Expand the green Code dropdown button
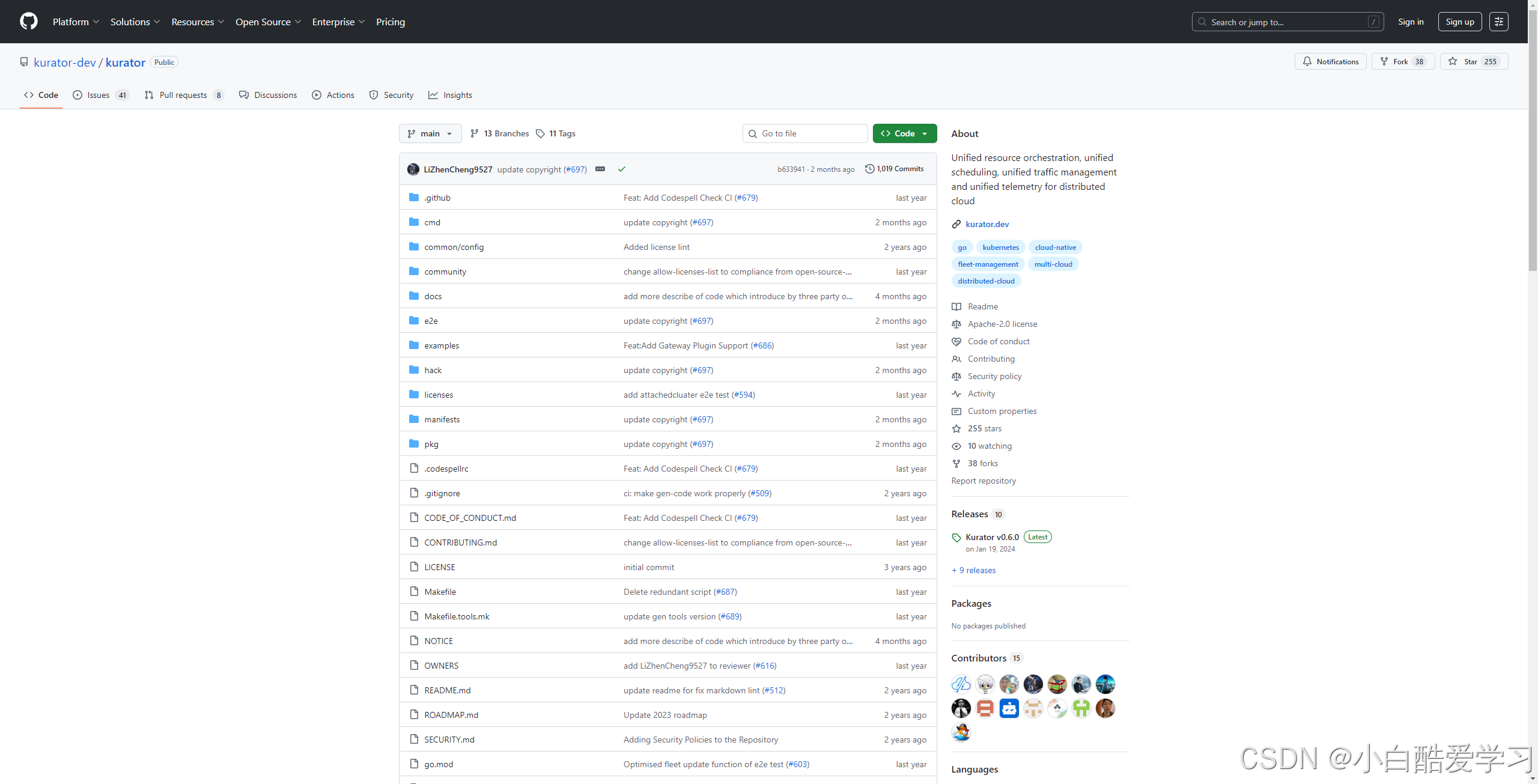This screenshot has width=1538, height=784. (x=904, y=133)
